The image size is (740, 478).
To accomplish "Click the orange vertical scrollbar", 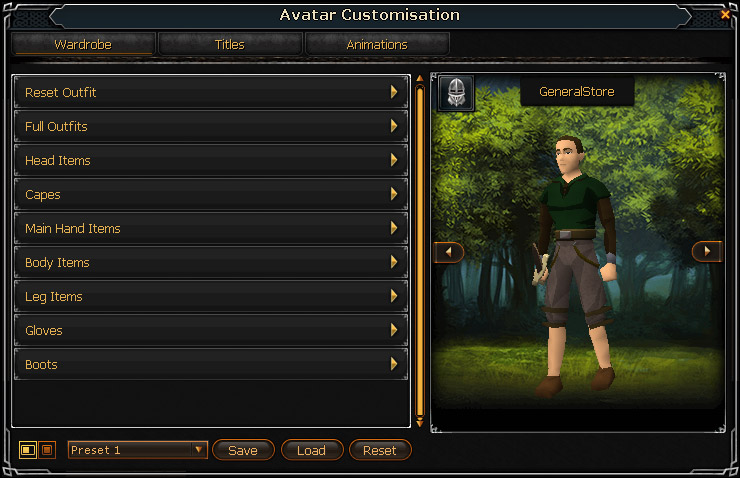I will pyautogui.click(x=420, y=250).
